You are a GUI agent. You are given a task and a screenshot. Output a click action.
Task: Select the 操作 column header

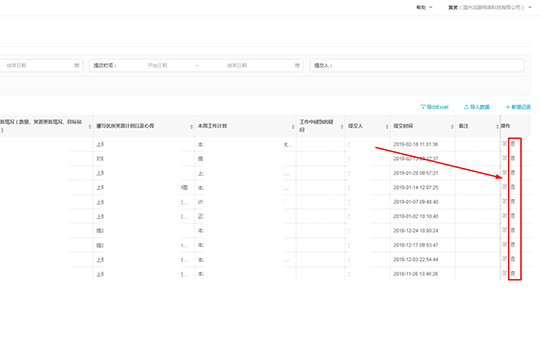pyautogui.click(x=506, y=126)
